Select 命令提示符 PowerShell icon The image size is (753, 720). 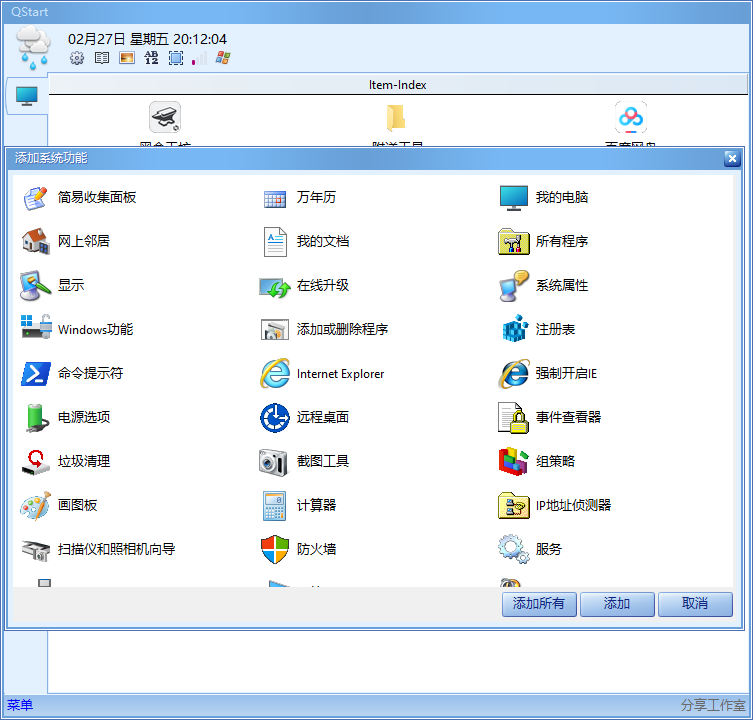[x=36, y=374]
